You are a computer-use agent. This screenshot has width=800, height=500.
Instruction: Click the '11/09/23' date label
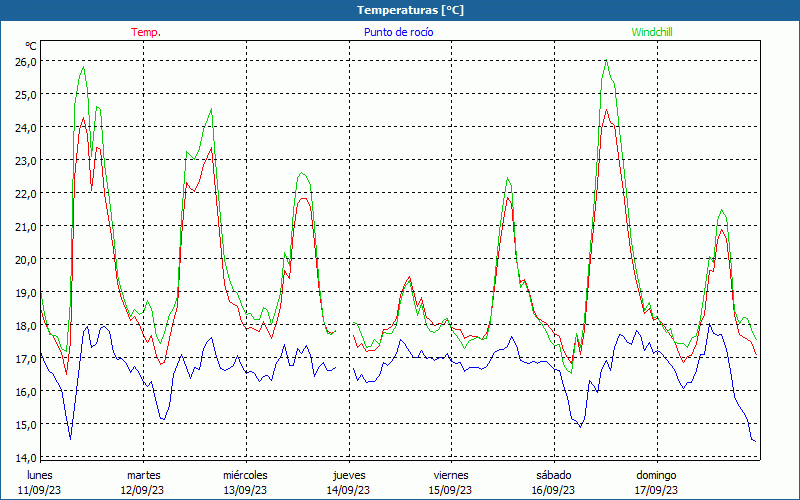pyautogui.click(x=40, y=490)
